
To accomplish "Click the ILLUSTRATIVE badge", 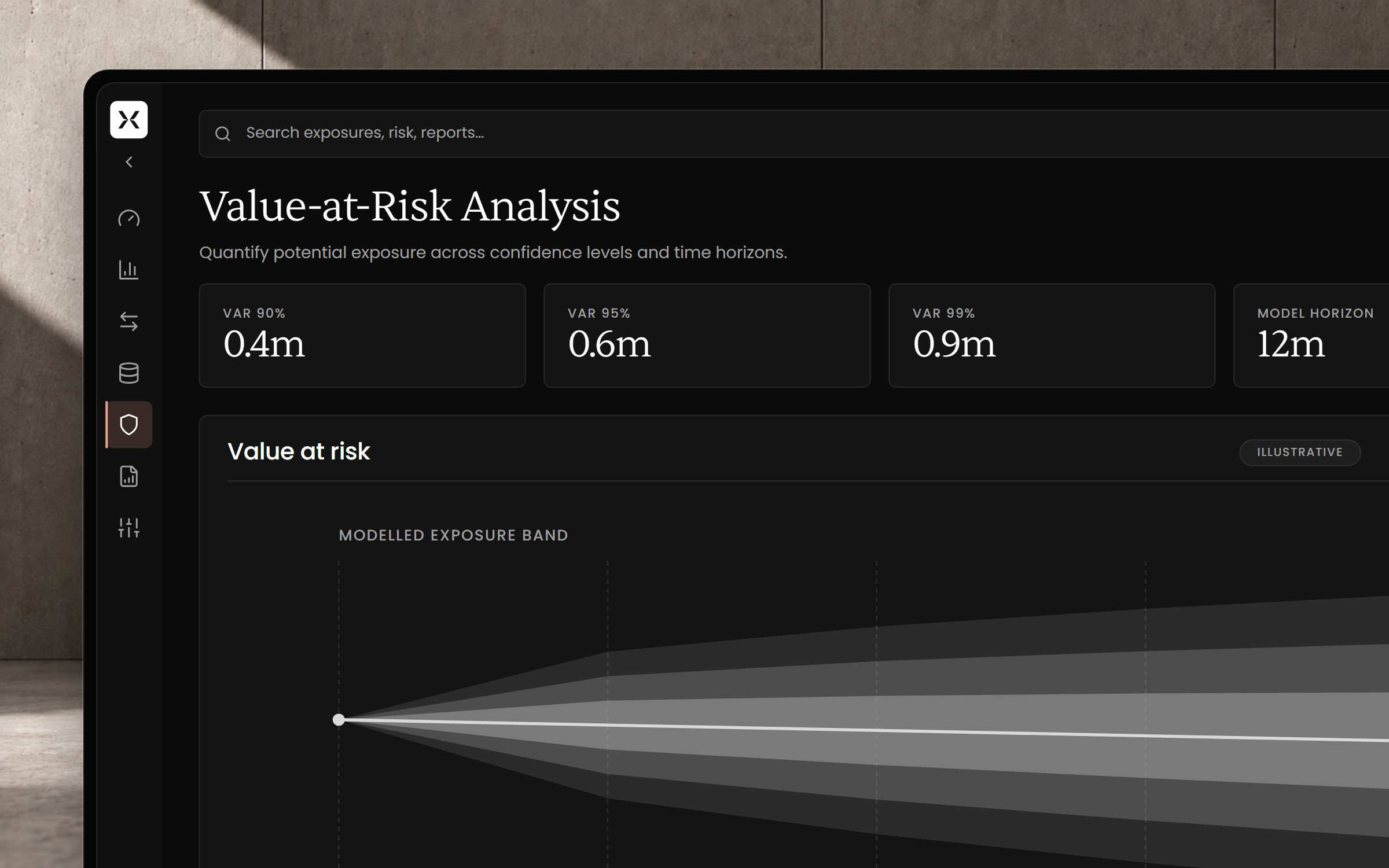I will click(x=1300, y=452).
